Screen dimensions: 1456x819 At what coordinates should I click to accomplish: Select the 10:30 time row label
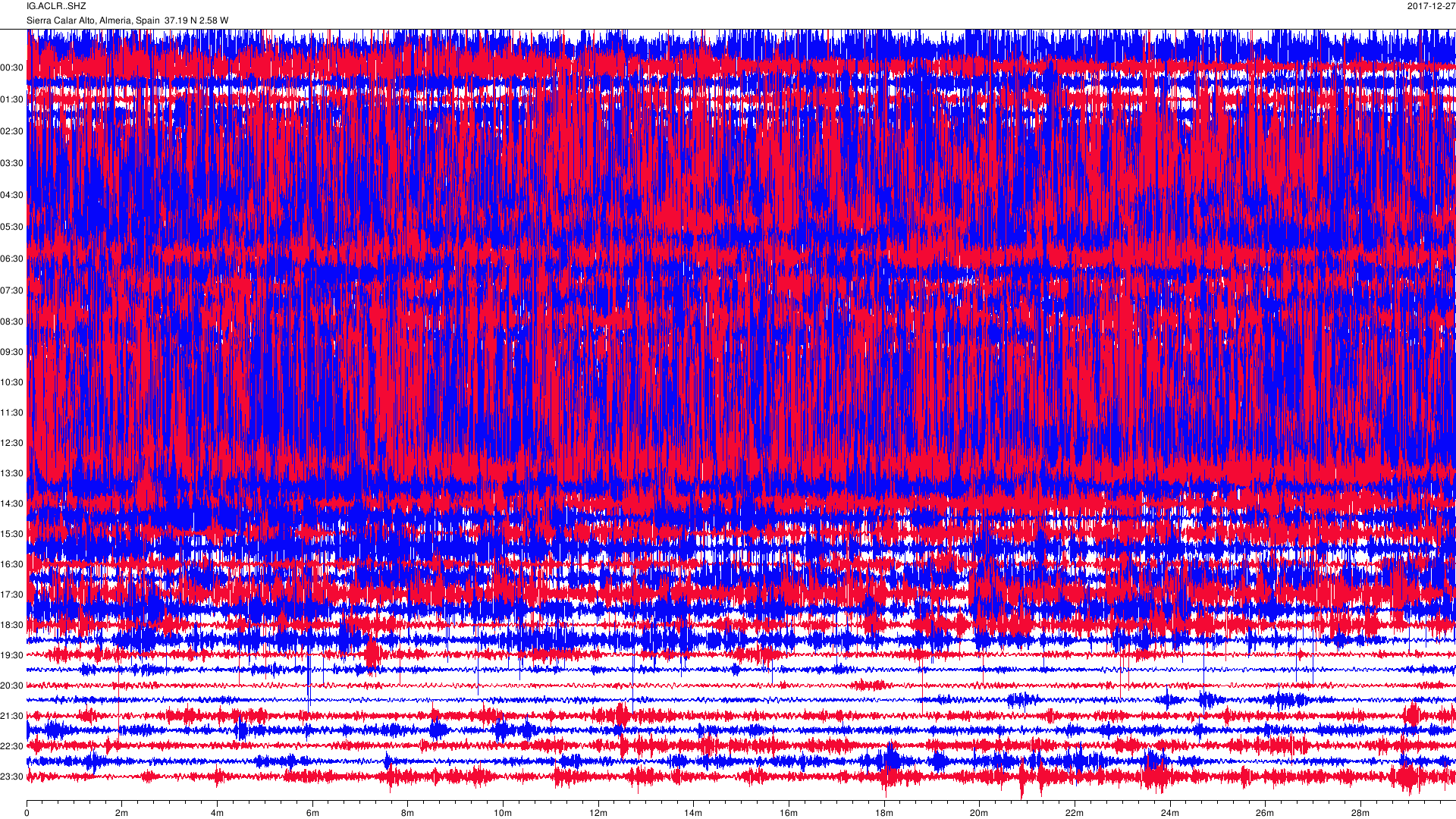click(12, 383)
